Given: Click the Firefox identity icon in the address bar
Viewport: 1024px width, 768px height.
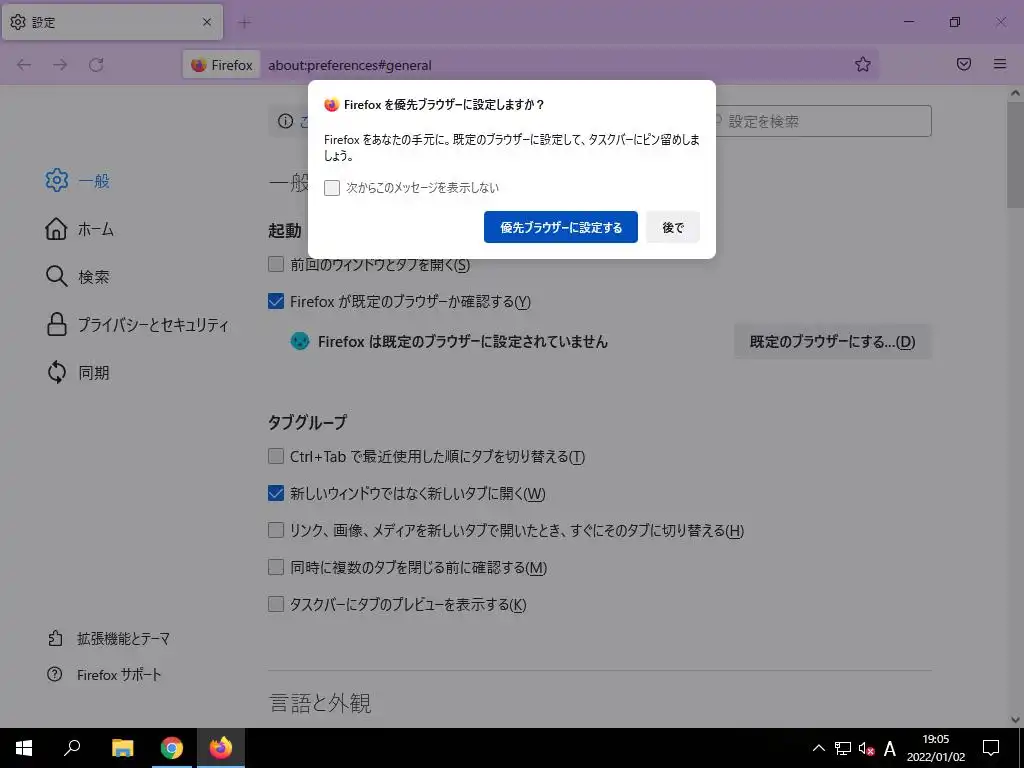Looking at the screenshot, I should tap(221, 65).
